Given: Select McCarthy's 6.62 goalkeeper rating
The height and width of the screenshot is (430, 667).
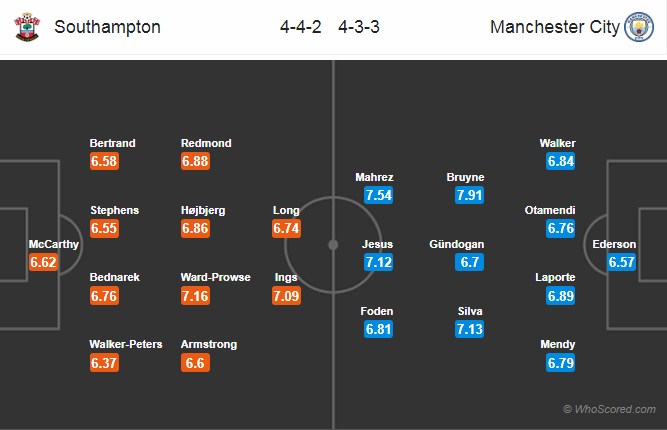Looking at the screenshot, I should tap(43, 262).
